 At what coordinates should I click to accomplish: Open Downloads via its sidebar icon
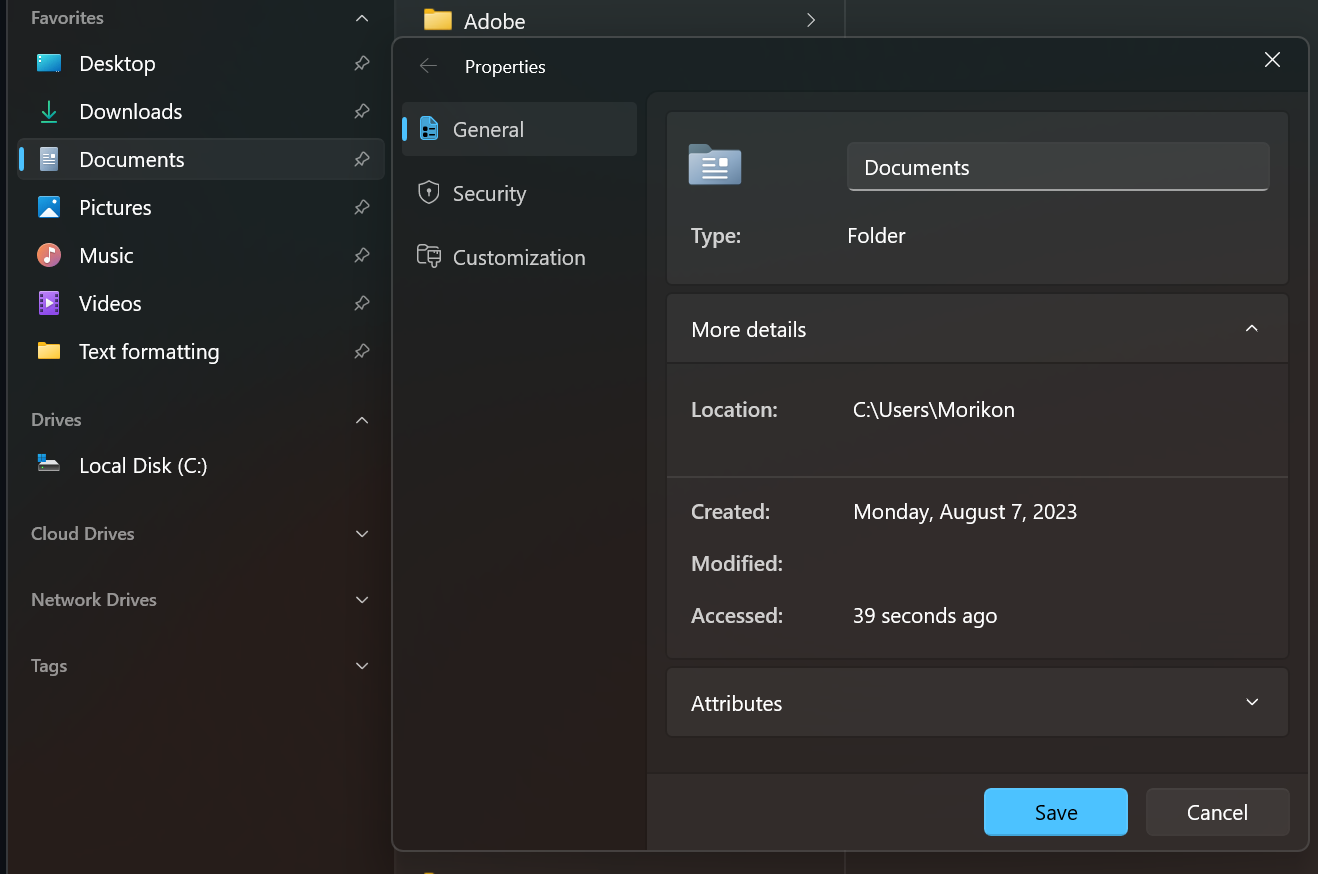click(x=48, y=111)
